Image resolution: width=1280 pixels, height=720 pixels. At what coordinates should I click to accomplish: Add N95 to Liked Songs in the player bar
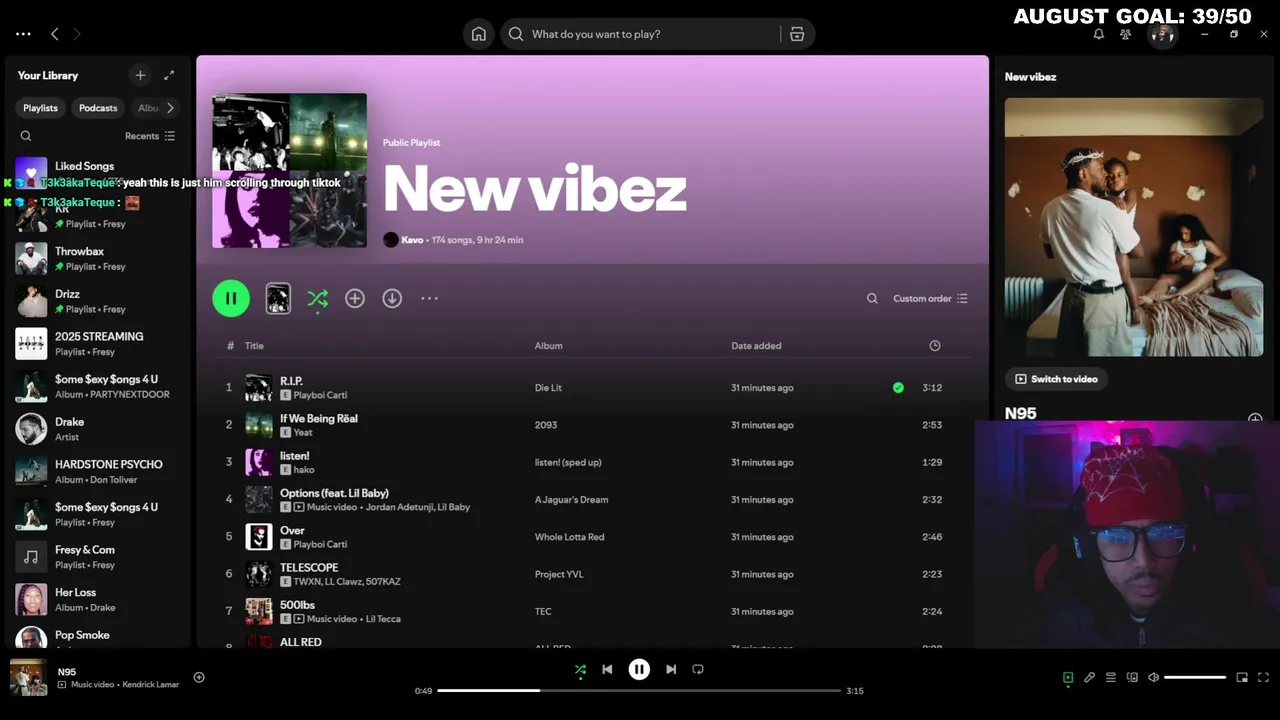click(x=199, y=677)
